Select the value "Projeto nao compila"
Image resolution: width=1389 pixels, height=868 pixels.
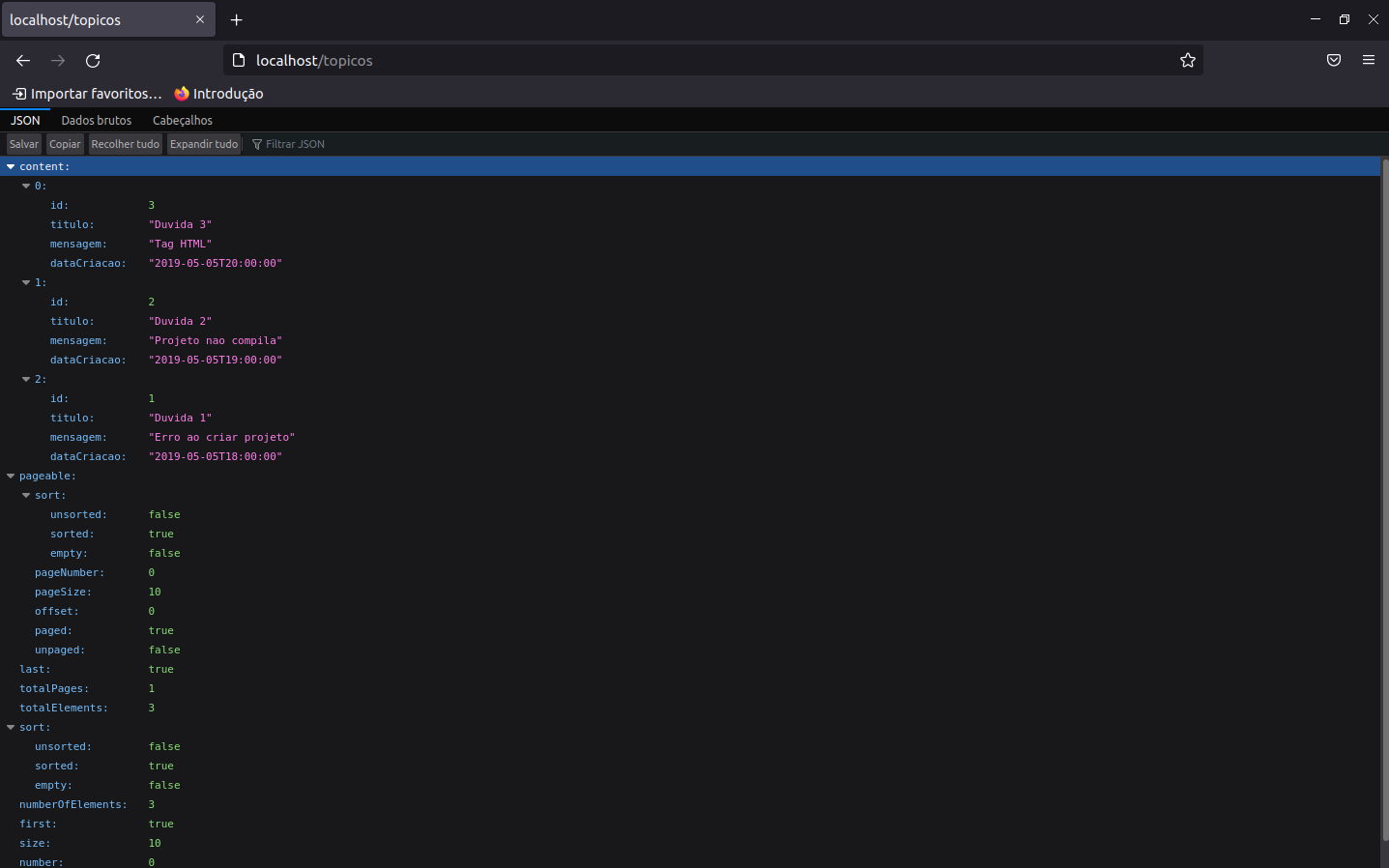click(216, 340)
